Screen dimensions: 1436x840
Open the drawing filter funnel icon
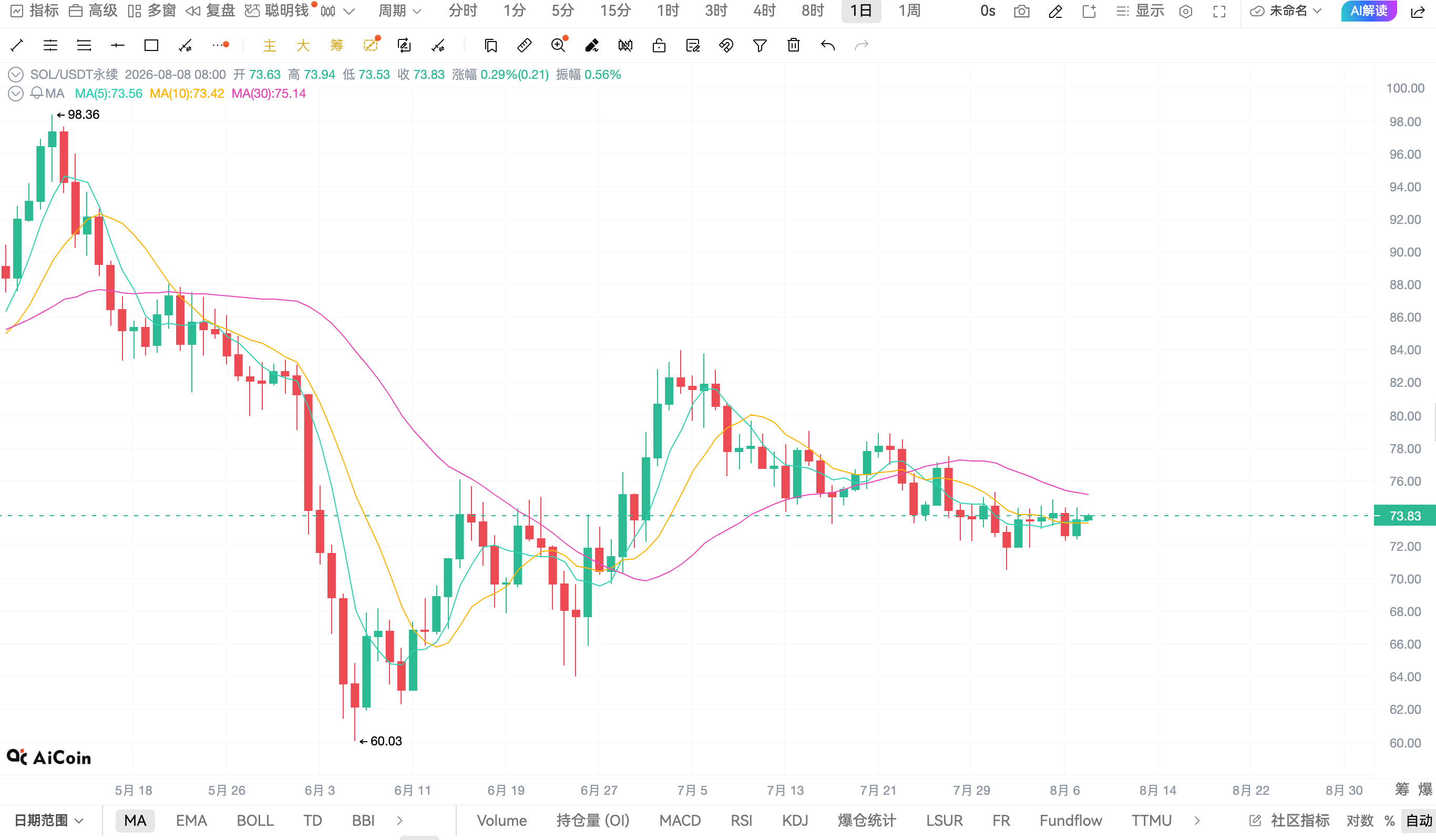(x=760, y=46)
